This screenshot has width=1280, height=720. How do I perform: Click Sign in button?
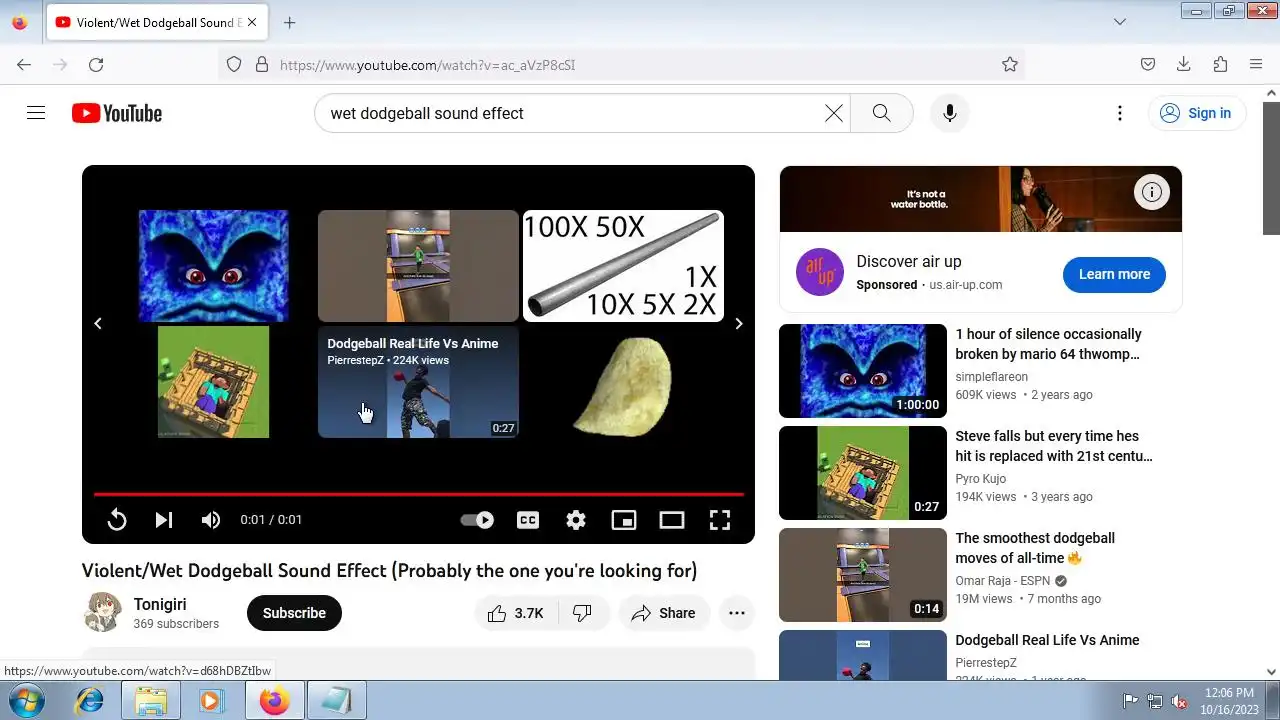click(1196, 113)
